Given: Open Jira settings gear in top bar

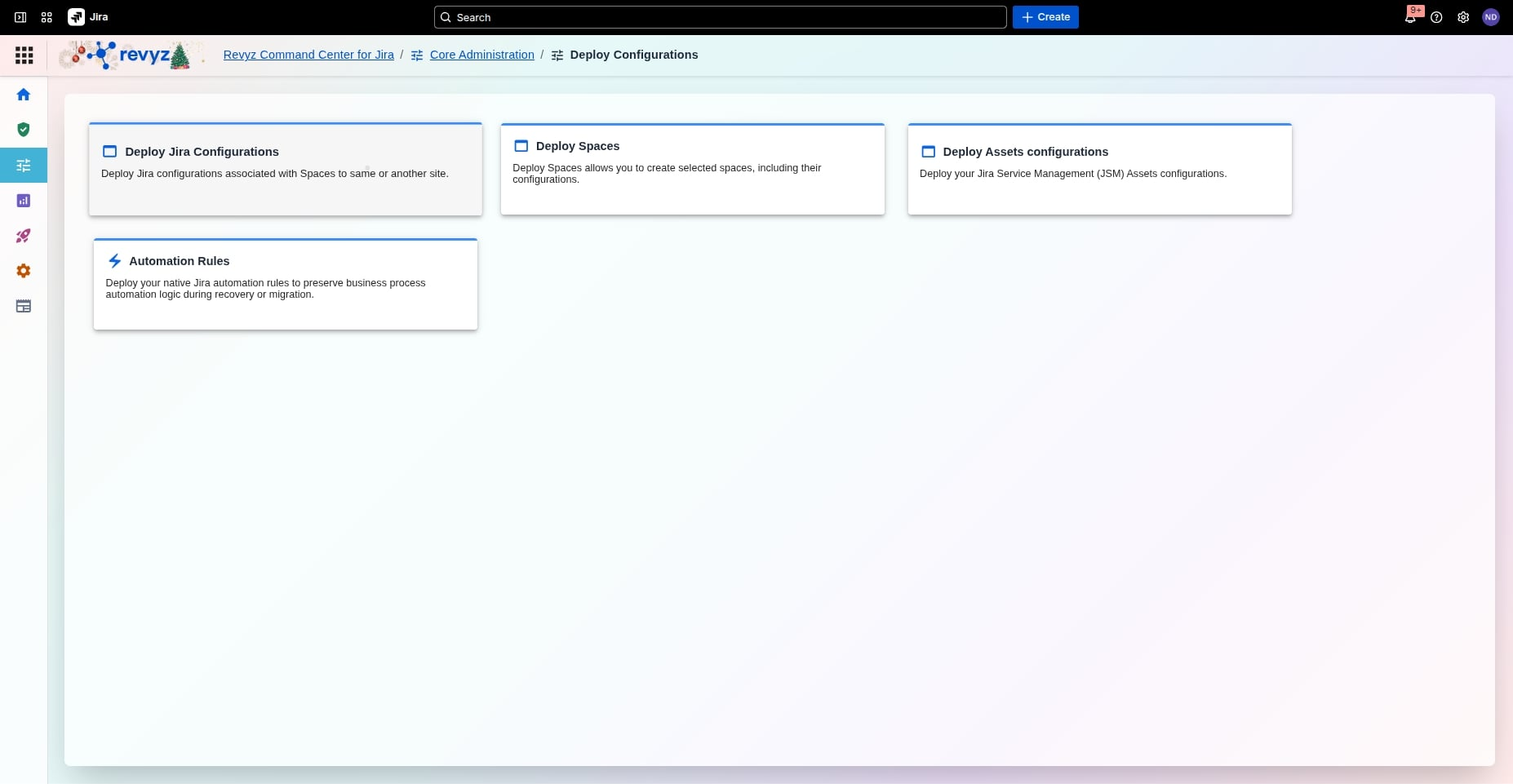Looking at the screenshot, I should pos(1463,17).
